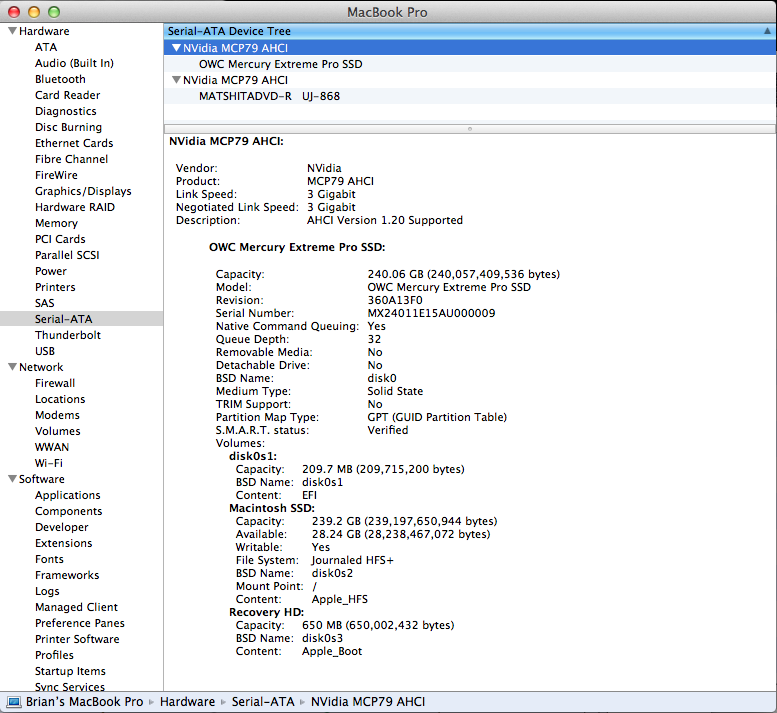This screenshot has height=713, width=777.
Task: Click the Recovery HD volume heading
Action: (267, 612)
